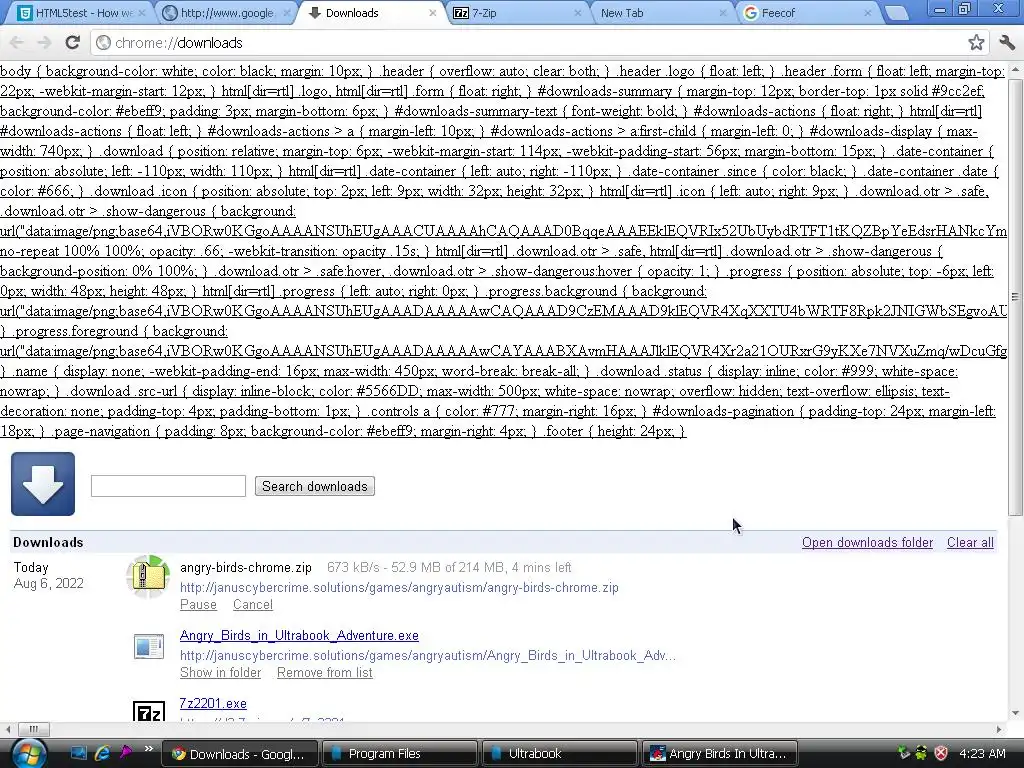1024x768 pixels.
Task: Click the Angry_Birds_in_Ultrabook_Adventure.exe file icon
Action: (x=149, y=647)
